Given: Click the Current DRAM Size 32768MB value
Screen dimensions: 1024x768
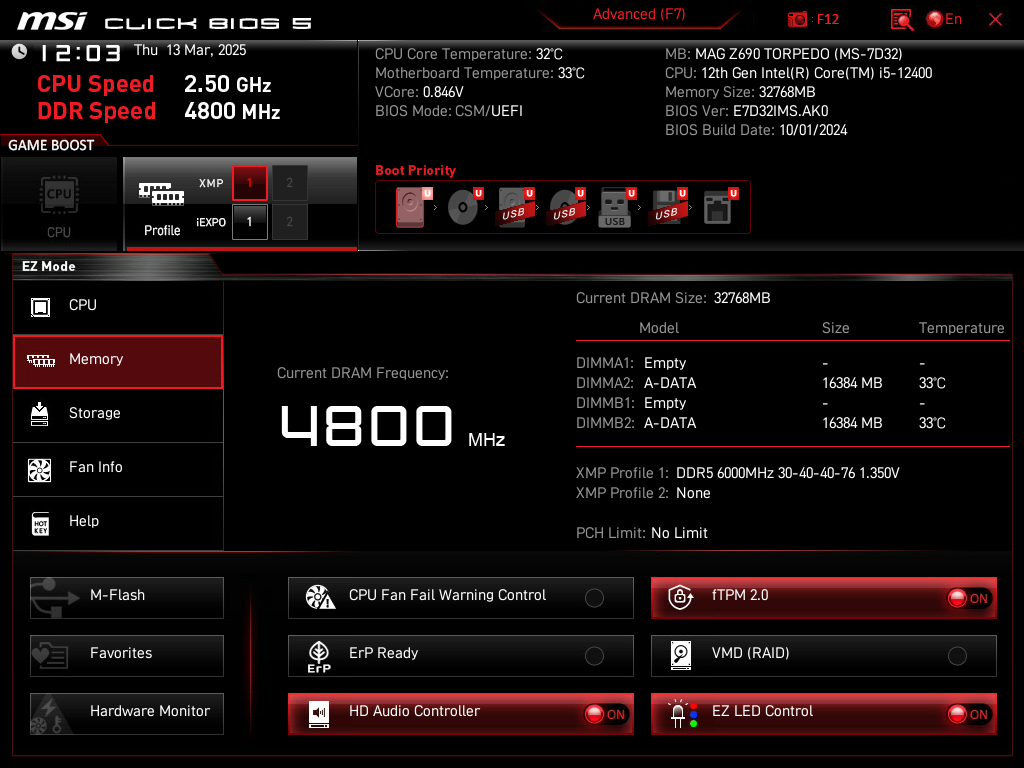Looking at the screenshot, I should (x=742, y=298).
